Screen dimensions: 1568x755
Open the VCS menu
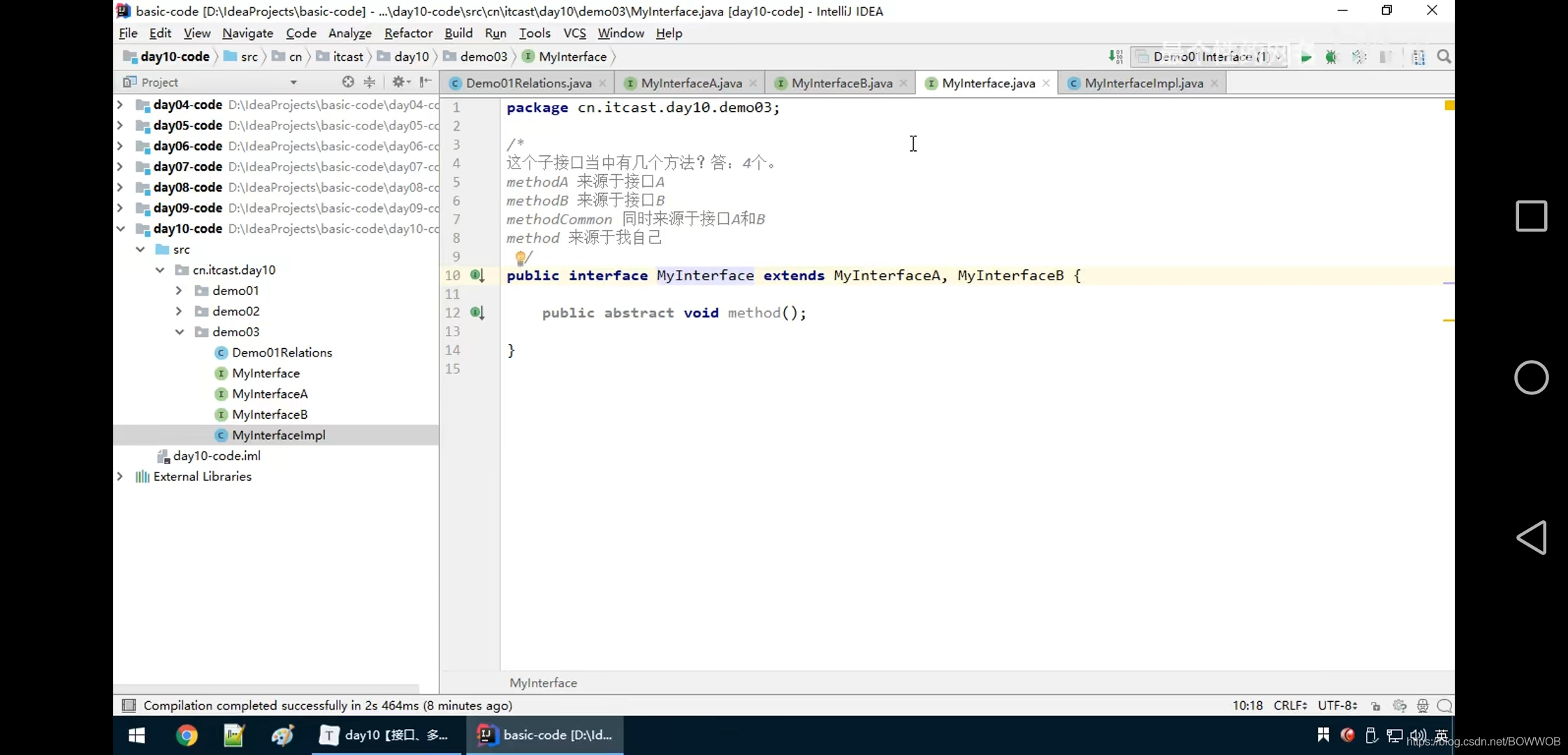pyautogui.click(x=574, y=34)
